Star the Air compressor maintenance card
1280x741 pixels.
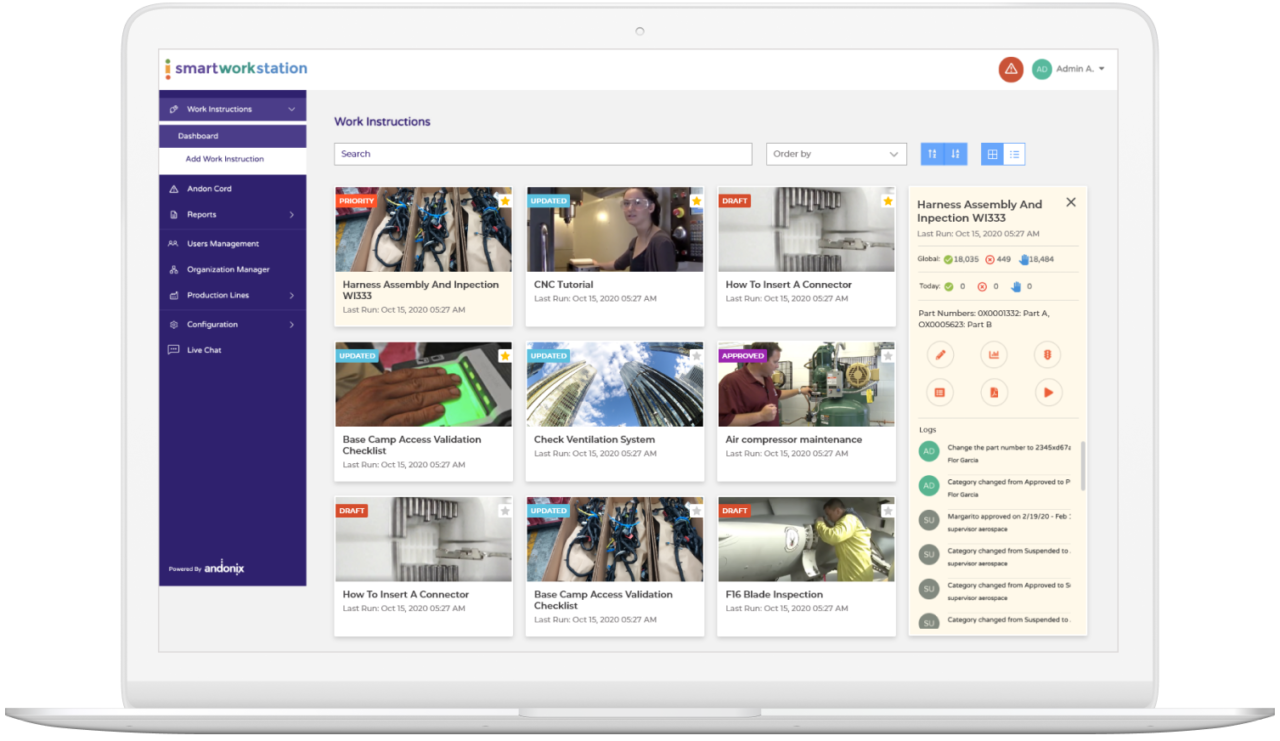click(887, 356)
